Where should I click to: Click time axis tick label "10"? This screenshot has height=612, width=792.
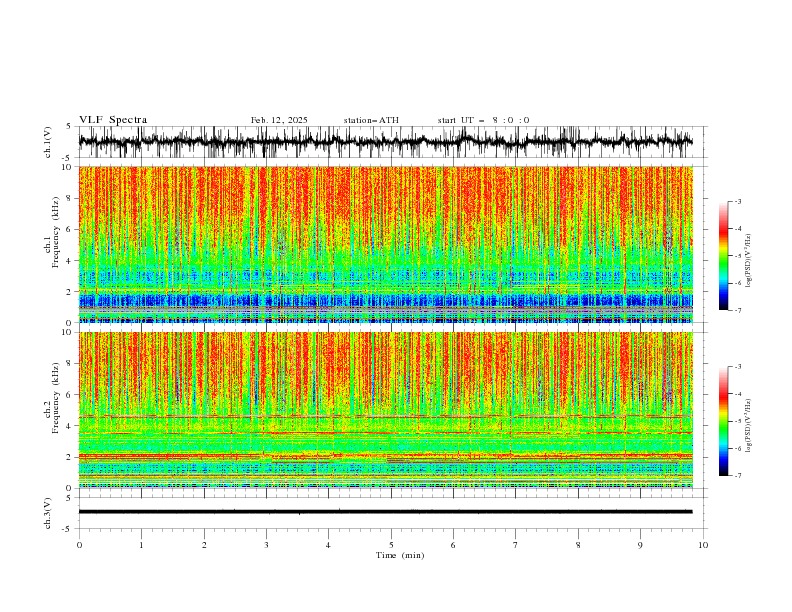click(703, 545)
